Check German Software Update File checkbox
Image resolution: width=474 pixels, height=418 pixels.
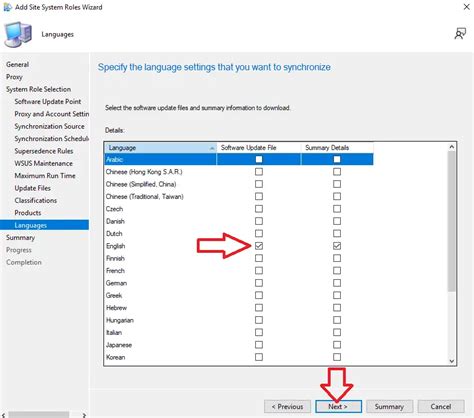[259, 283]
